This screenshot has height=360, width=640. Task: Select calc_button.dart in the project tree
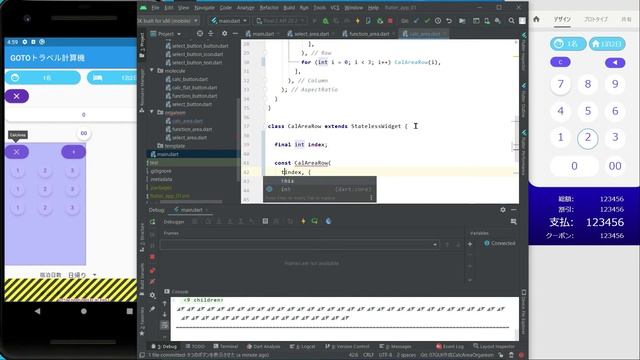pos(190,79)
